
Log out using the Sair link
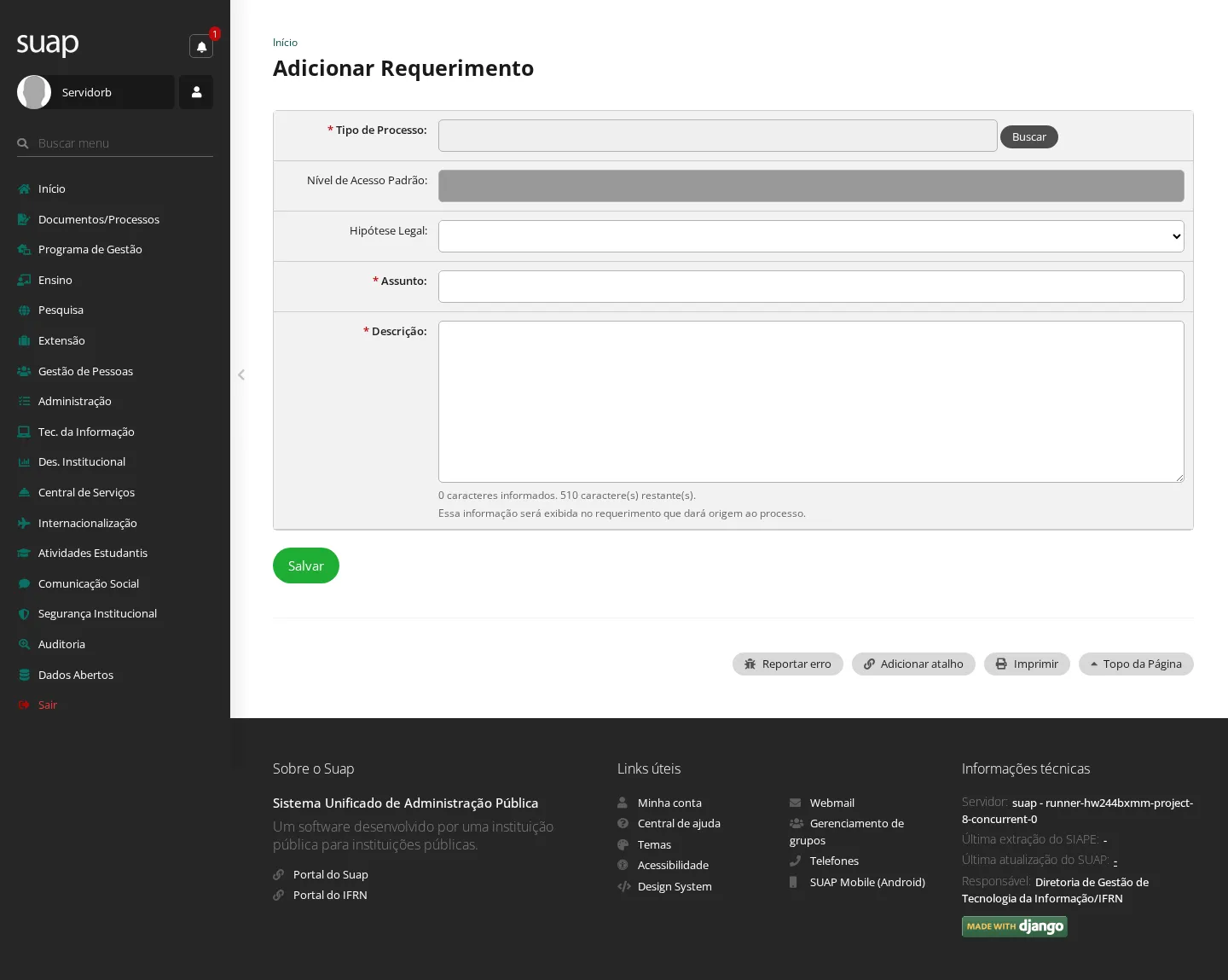(48, 705)
